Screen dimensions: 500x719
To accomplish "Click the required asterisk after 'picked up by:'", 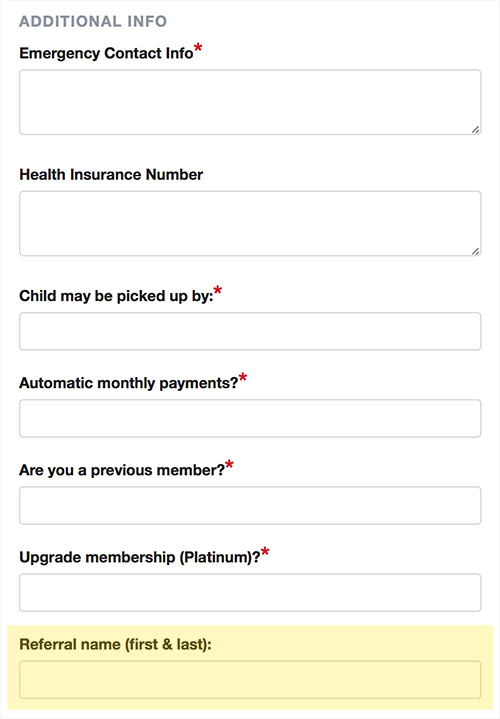I will pyautogui.click(x=218, y=290).
